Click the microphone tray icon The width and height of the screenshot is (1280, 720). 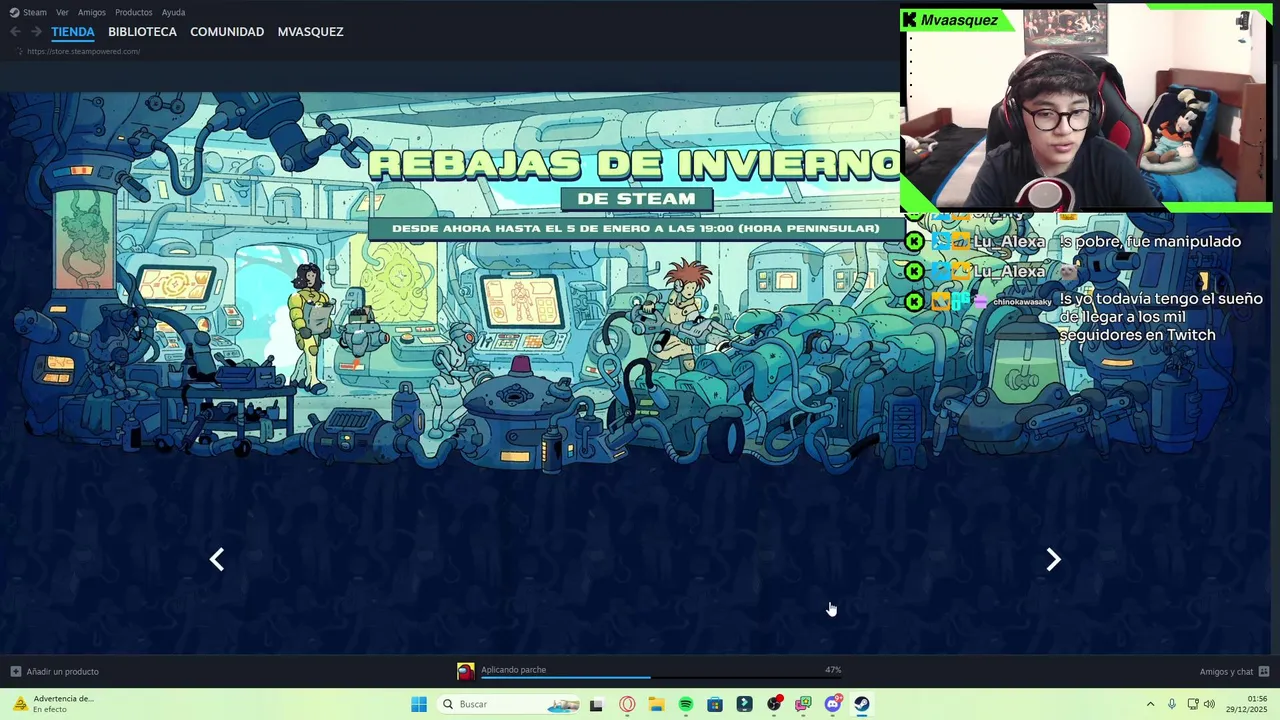(x=1172, y=704)
